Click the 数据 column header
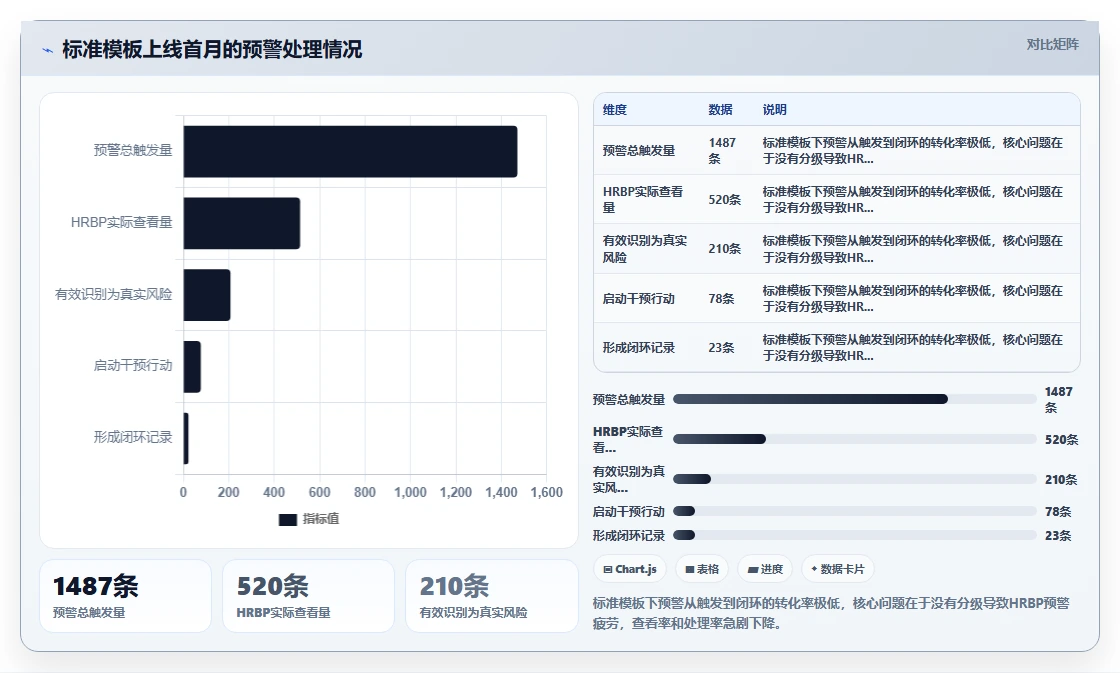 [x=720, y=109]
